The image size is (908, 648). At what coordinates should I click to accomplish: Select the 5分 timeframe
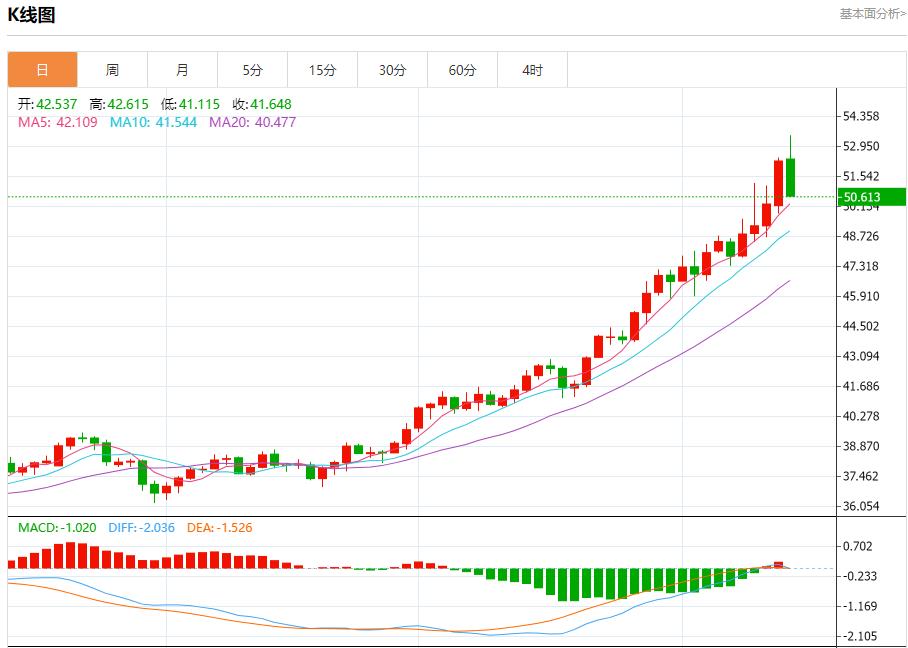(252, 70)
